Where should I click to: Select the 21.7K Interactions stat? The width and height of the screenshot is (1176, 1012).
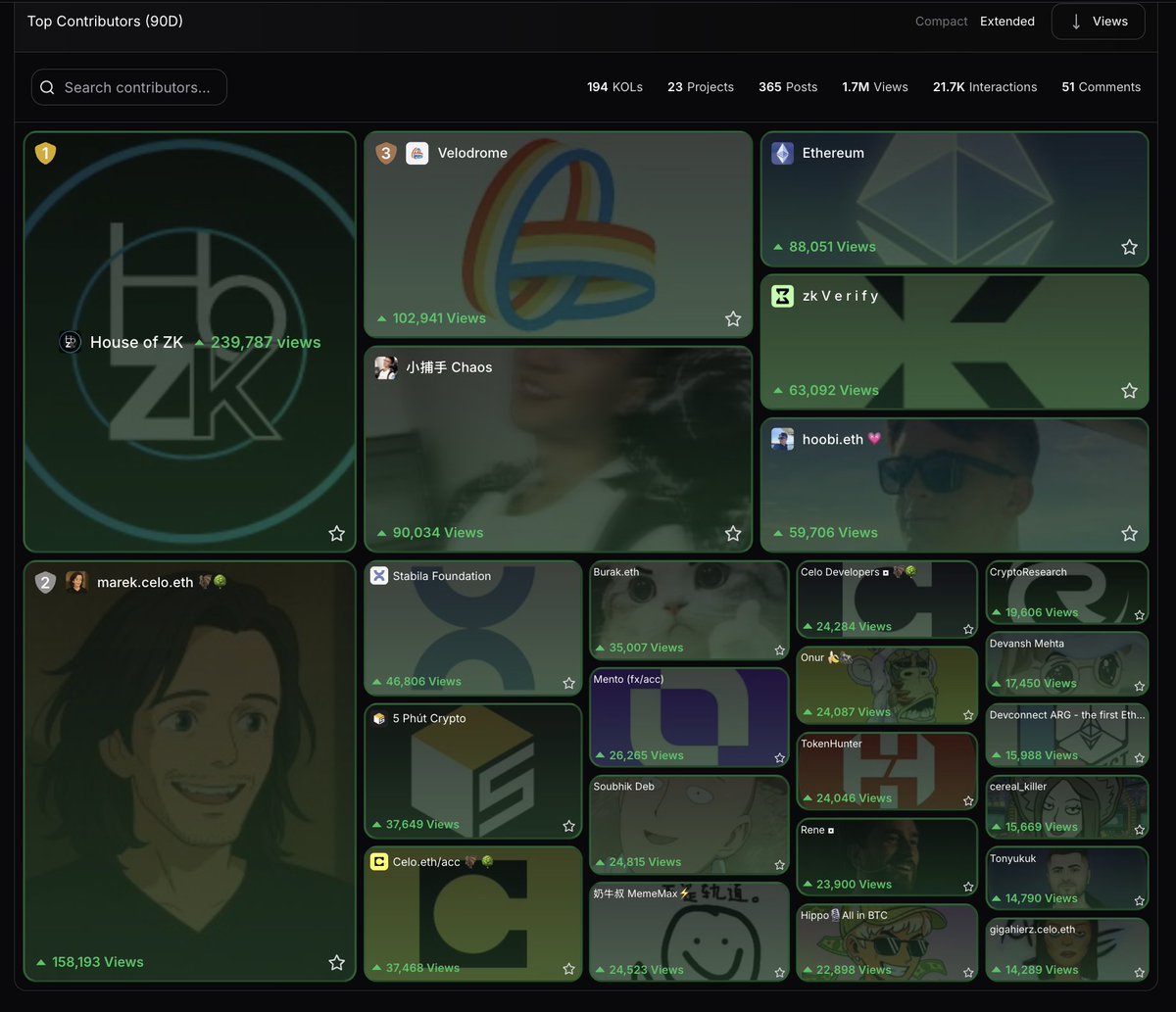(x=985, y=87)
